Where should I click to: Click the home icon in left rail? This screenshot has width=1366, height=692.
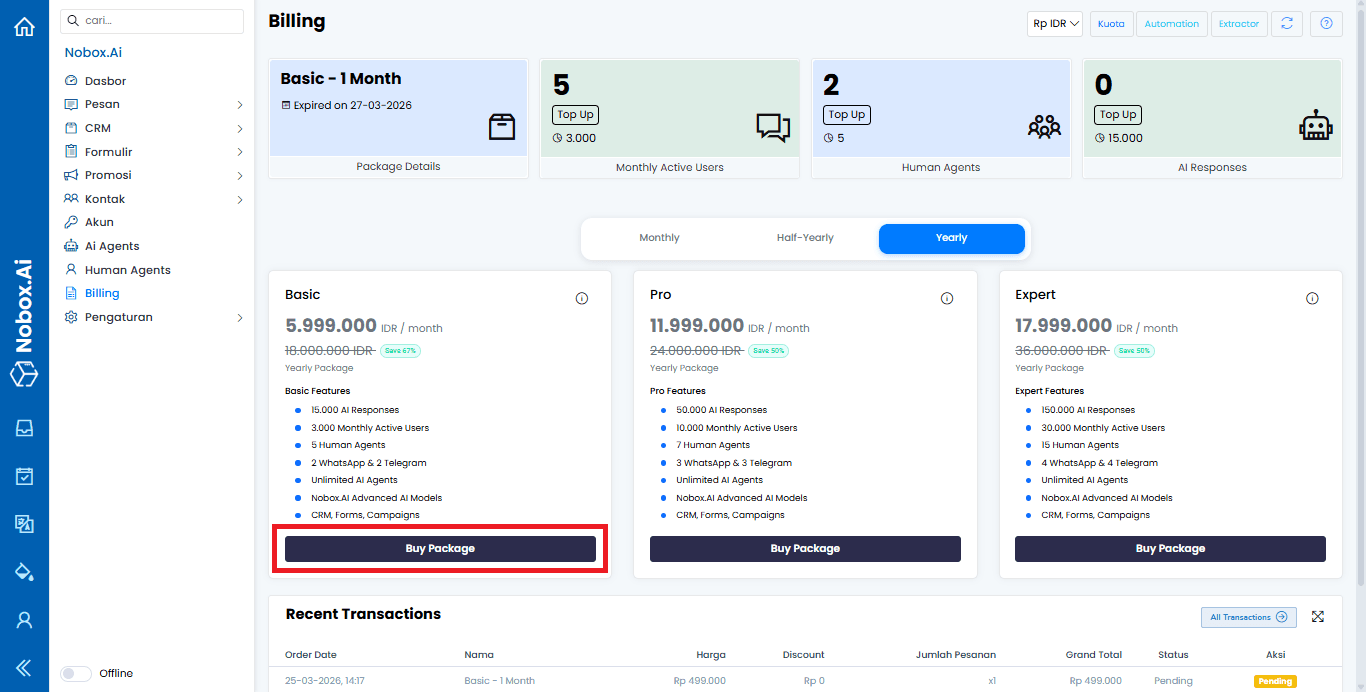[x=24, y=27]
